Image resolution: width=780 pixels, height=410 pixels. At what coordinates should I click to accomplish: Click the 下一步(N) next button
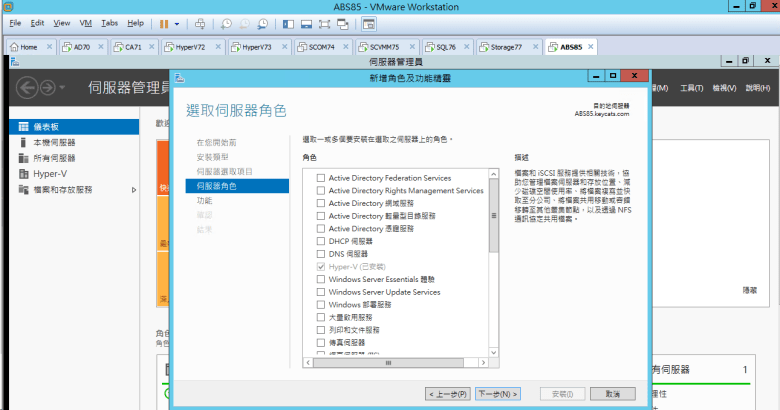[498, 394]
